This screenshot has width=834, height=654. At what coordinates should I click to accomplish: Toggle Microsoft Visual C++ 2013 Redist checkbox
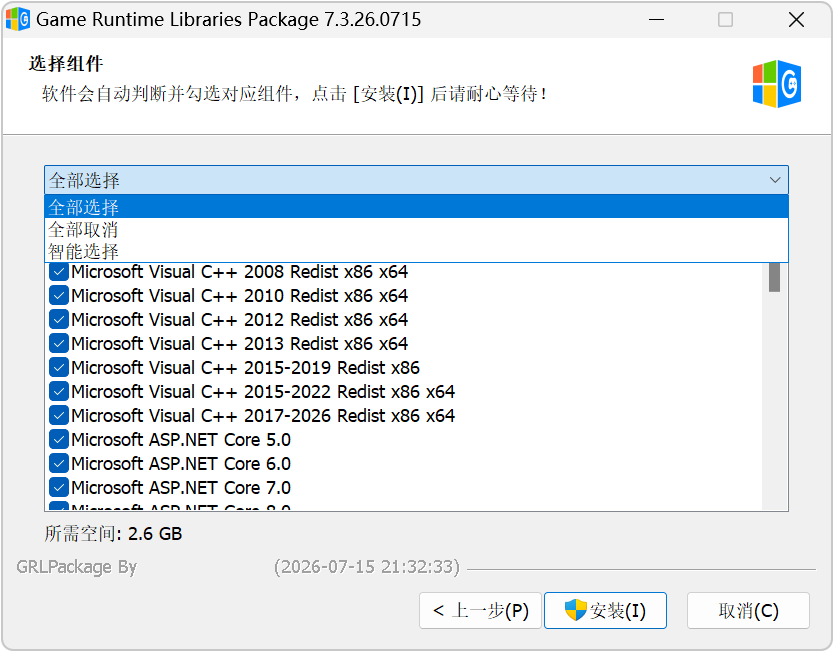click(x=59, y=343)
